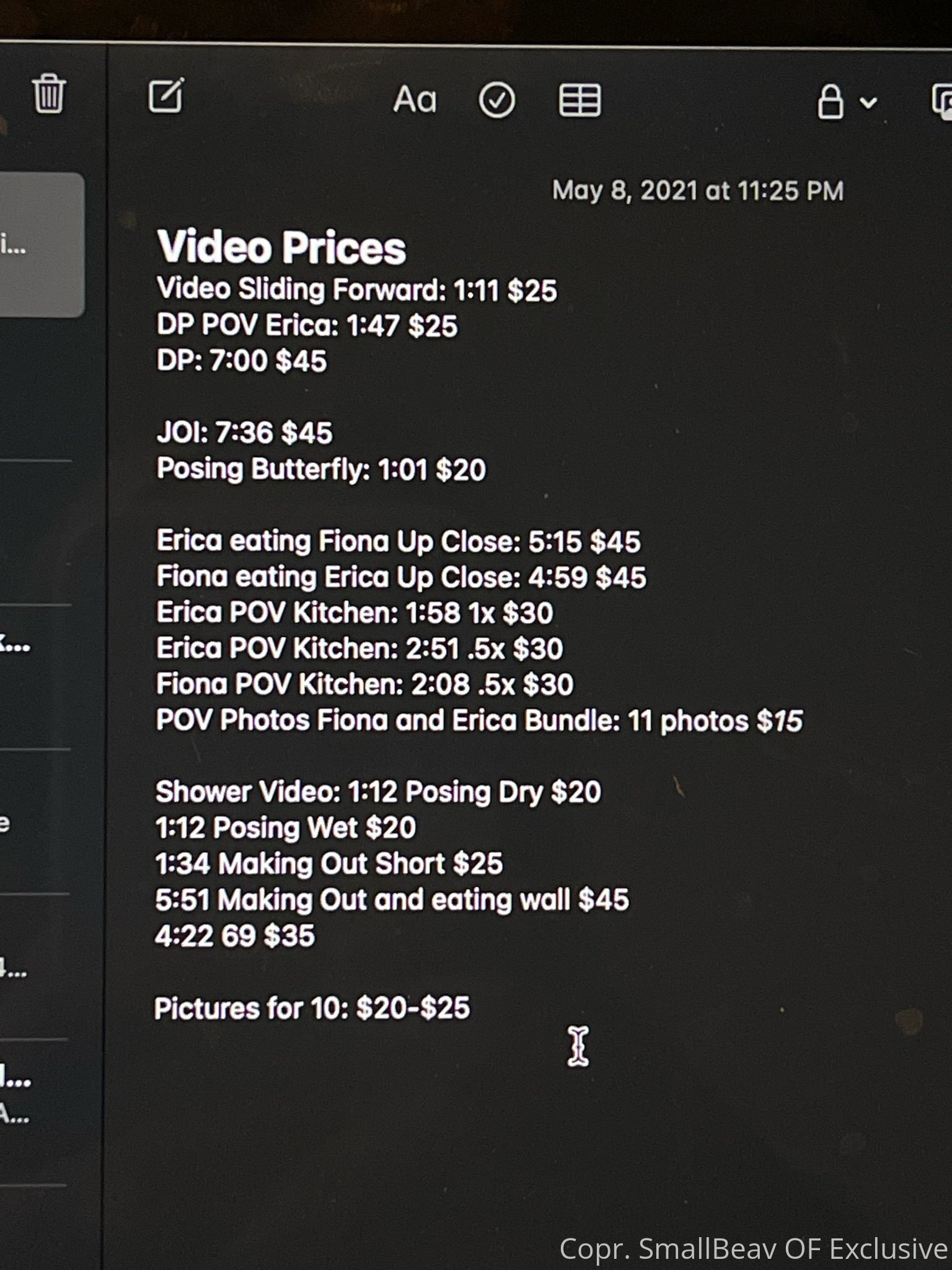Click the '1:12 Posing Wet $20' line
952x1270 pixels.
285,828
